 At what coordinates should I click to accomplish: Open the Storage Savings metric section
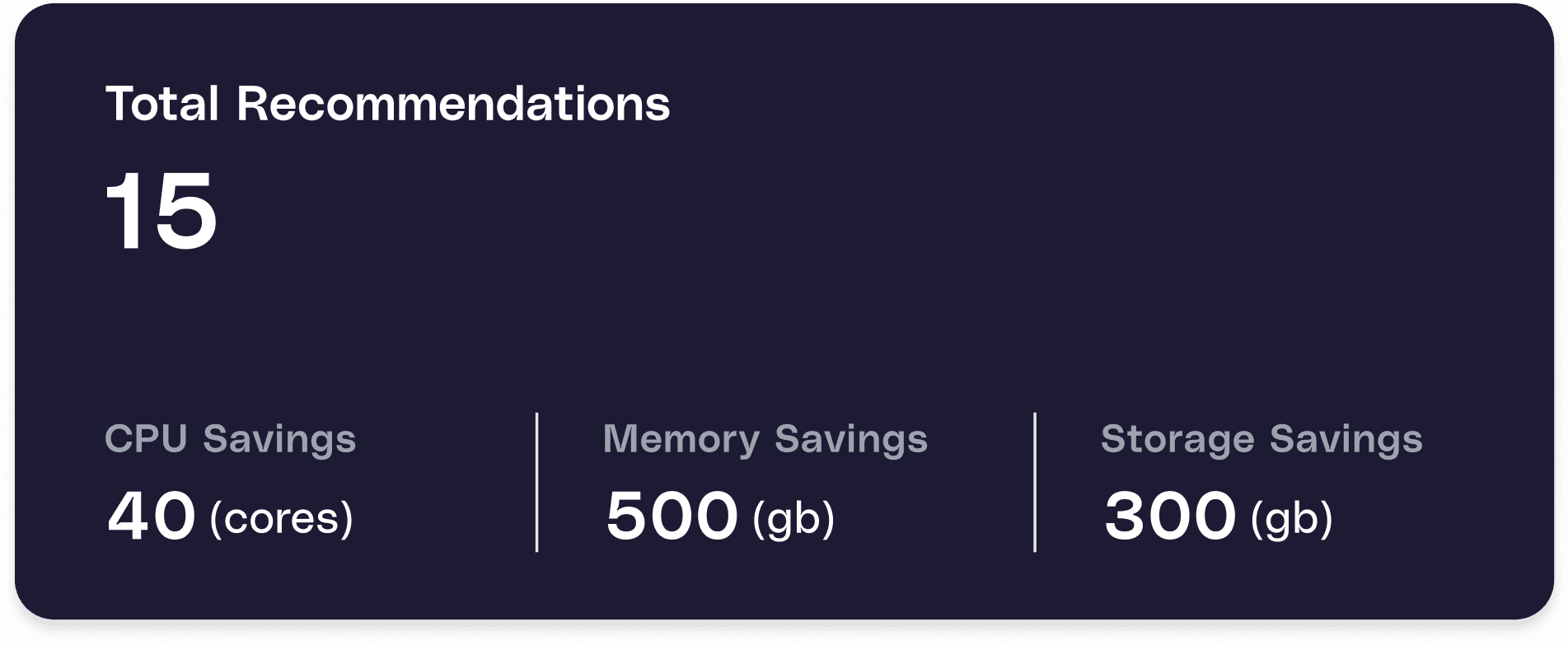[1262, 478]
